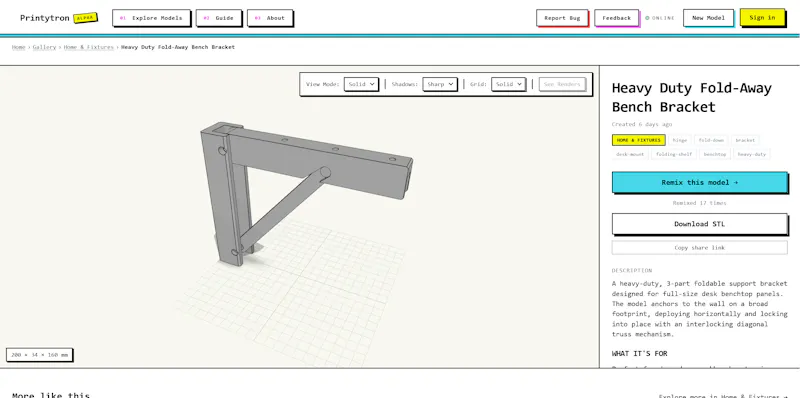Click current page breadcrumb Heavy Duty Fold-Away Bench Bracket

coord(178,47)
